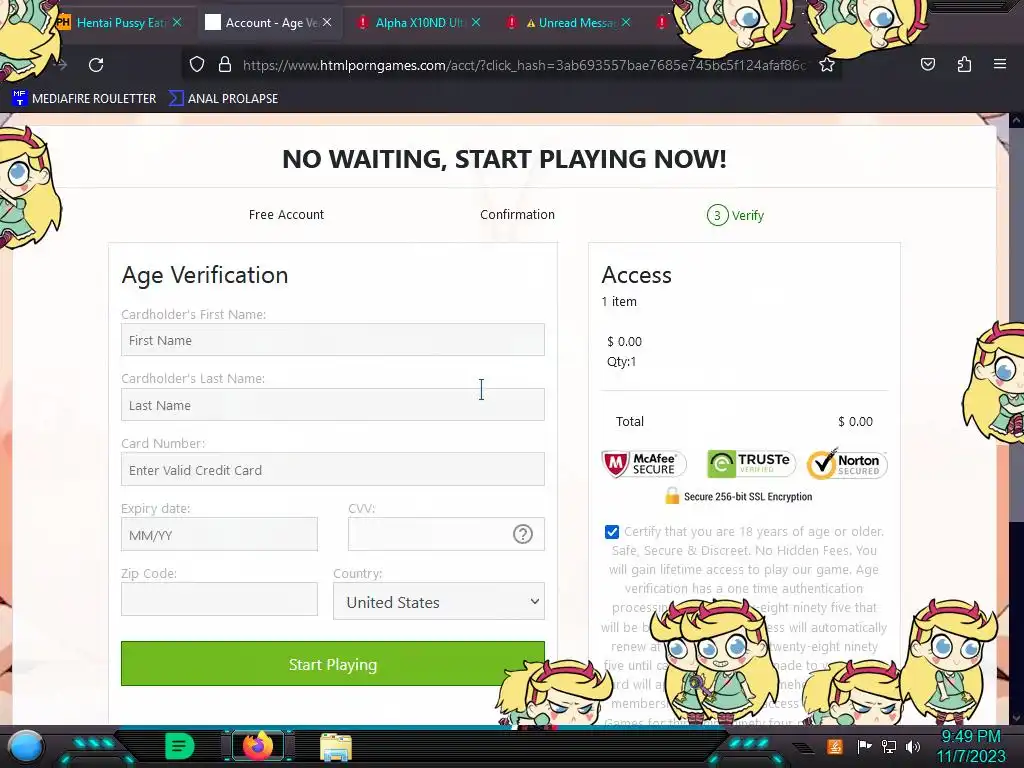Close the Alpha X10ND tab
The image size is (1024, 768).
pos(476,22)
